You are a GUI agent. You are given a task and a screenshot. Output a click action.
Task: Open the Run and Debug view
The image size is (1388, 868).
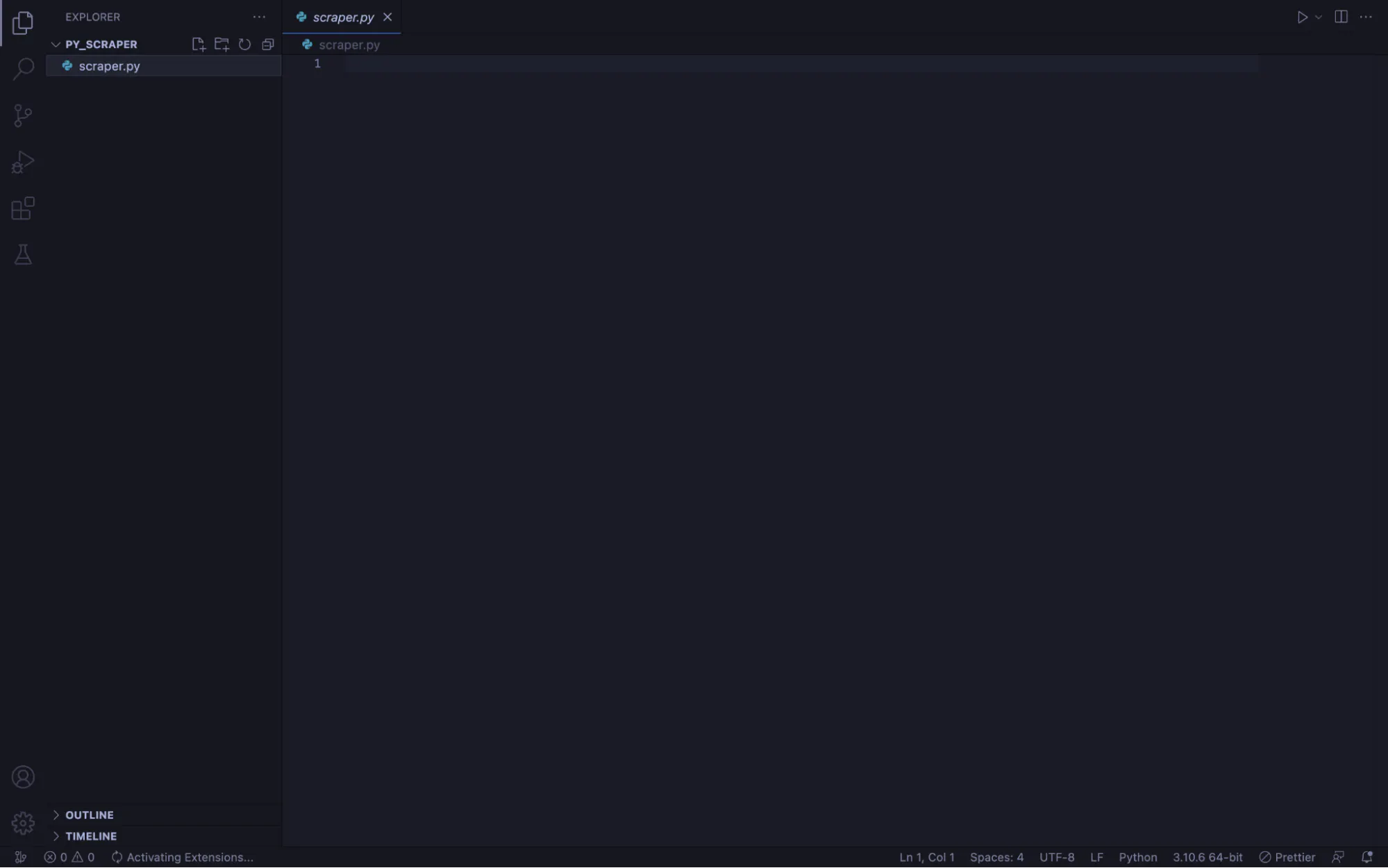pos(23,162)
